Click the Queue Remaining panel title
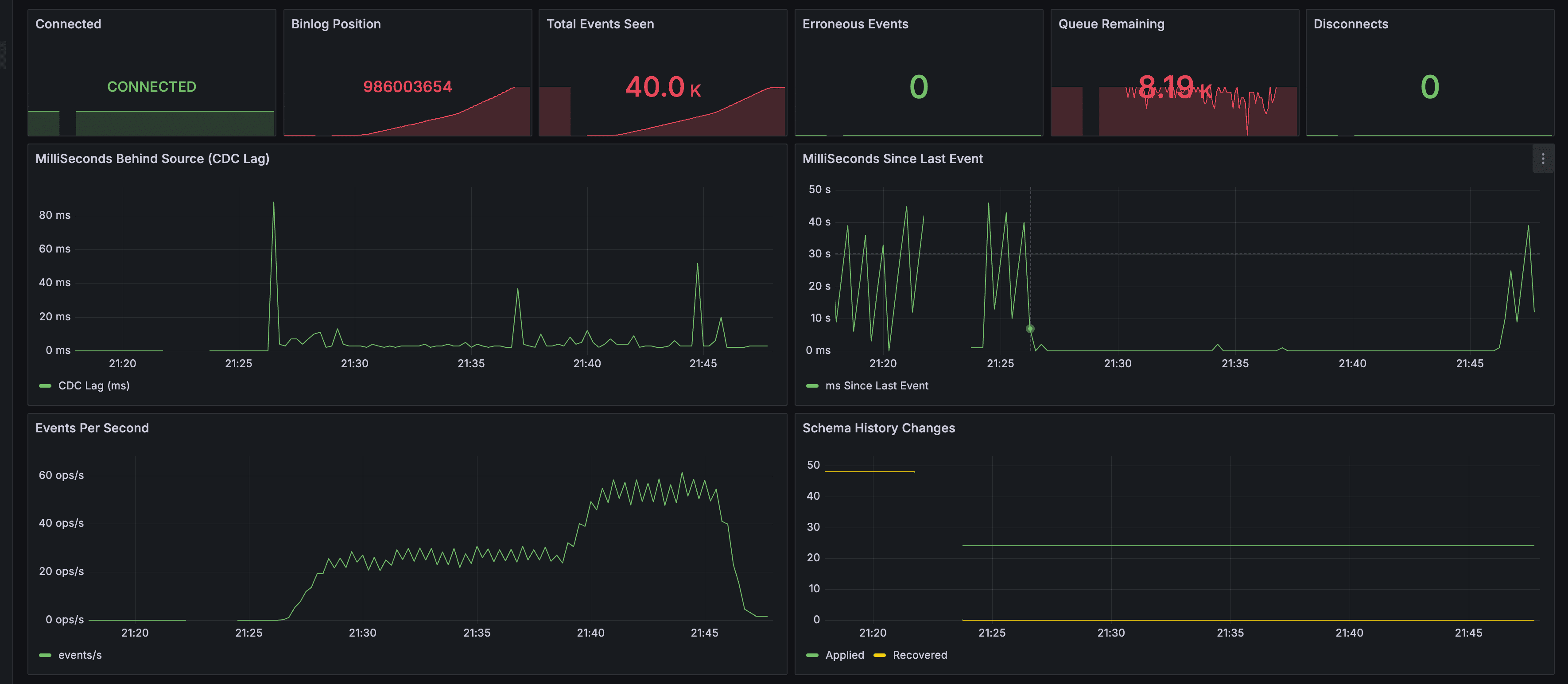This screenshot has height=684, width=1568. click(1111, 24)
